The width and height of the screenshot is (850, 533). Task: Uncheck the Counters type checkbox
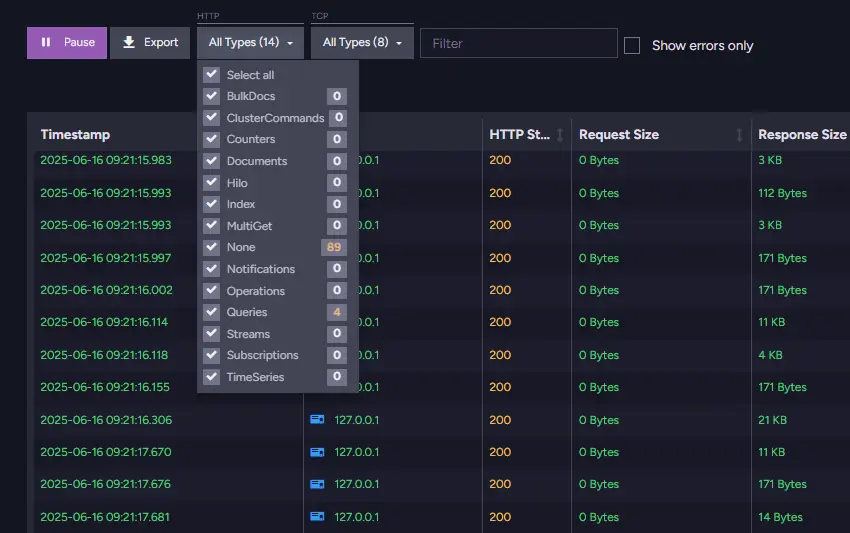pos(211,139)
